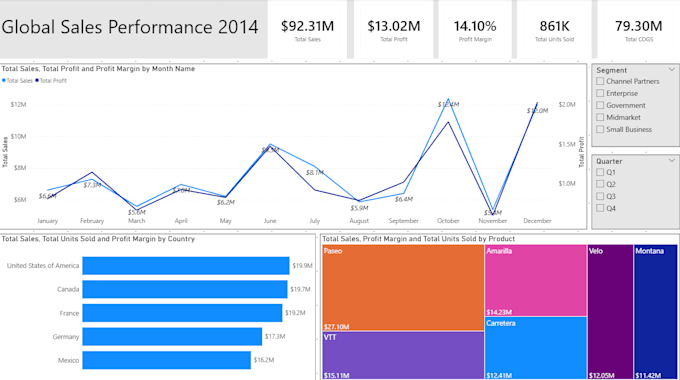Click the 861K Total Units Sold card
Screen dimensions: 680x380
tap(554, 29)
